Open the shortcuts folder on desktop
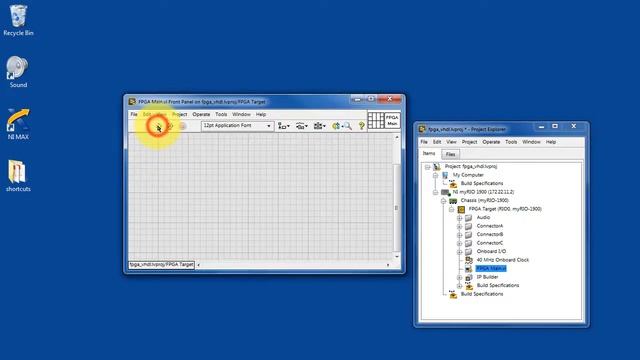 (x=18, y=176)
